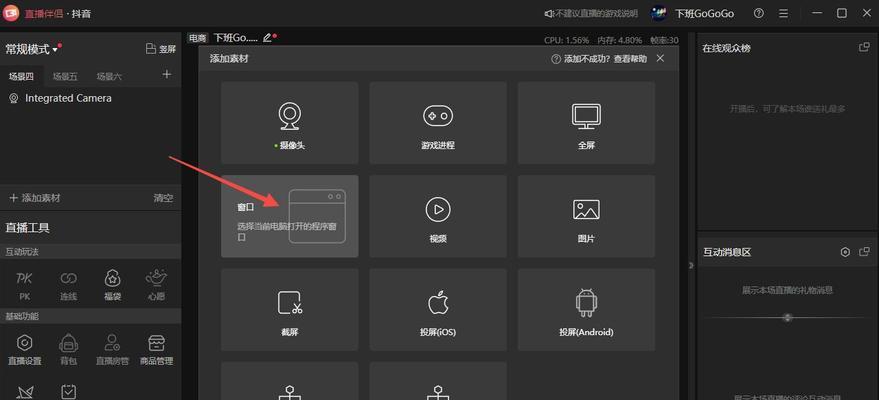The image size is (879, 400).
Task: Start a PK battle tool
Action: 24,285
